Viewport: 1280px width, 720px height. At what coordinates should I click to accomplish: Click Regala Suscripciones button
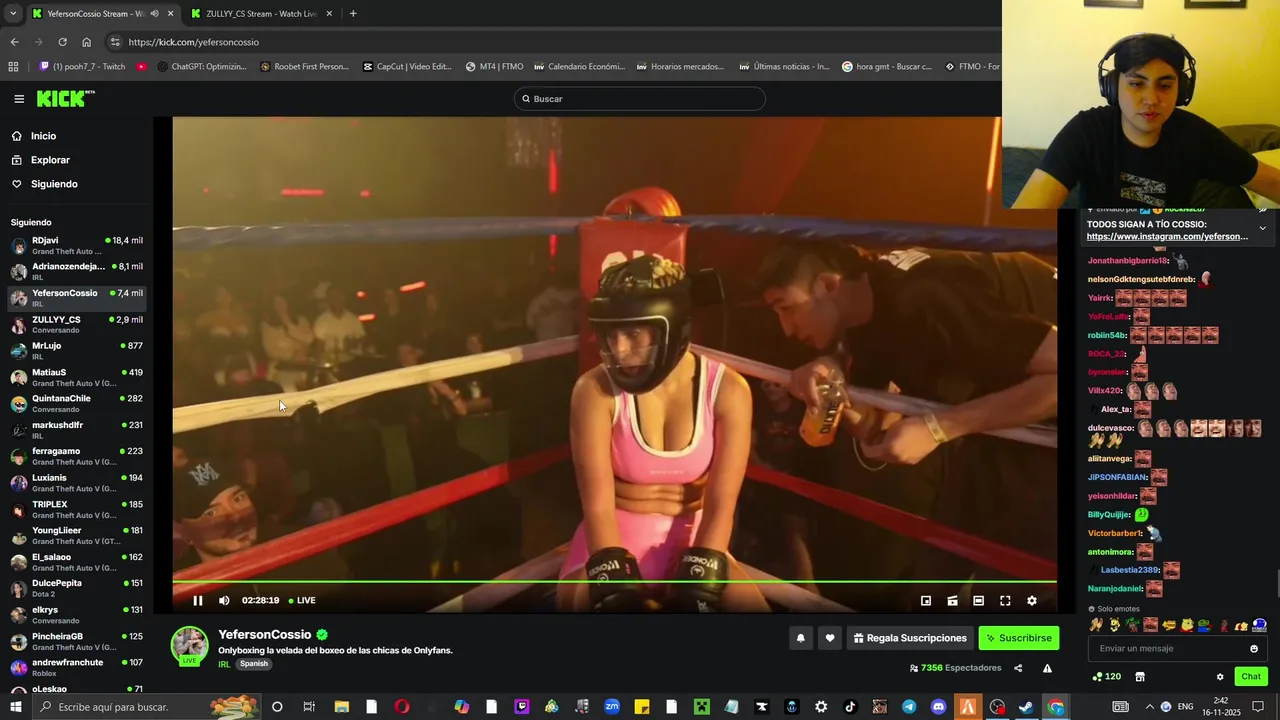(x=910, y=638)
